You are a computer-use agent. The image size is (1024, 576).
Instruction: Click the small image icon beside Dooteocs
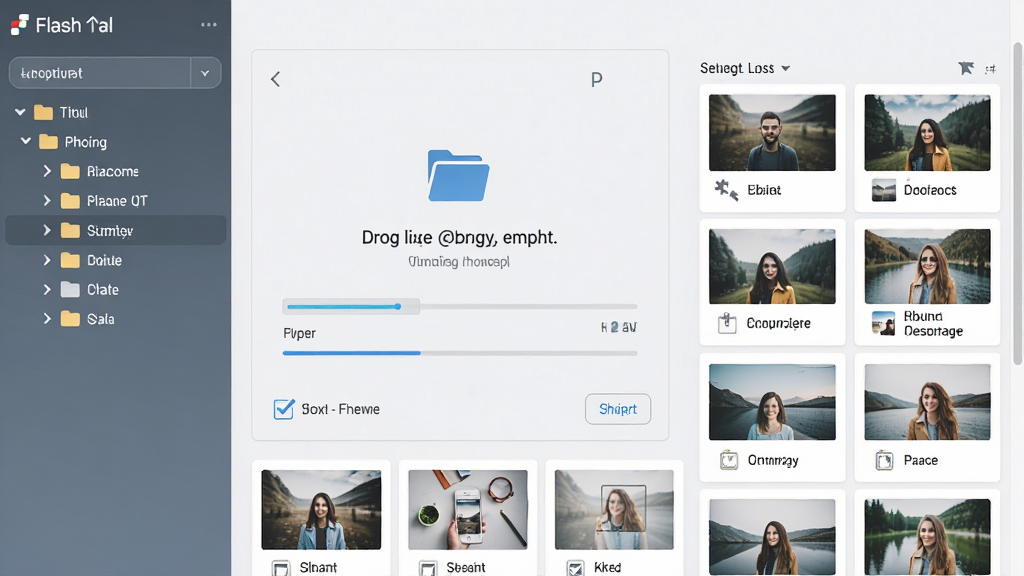884,190
